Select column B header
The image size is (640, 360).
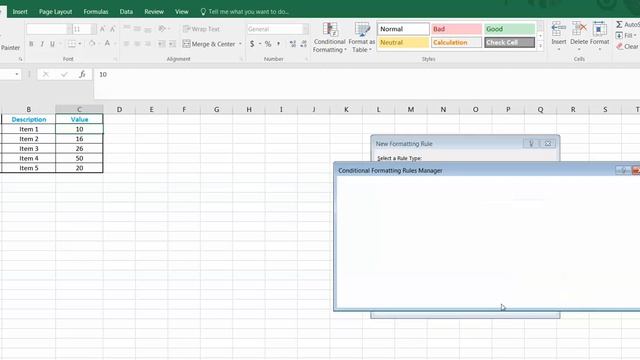pos(29,109)
